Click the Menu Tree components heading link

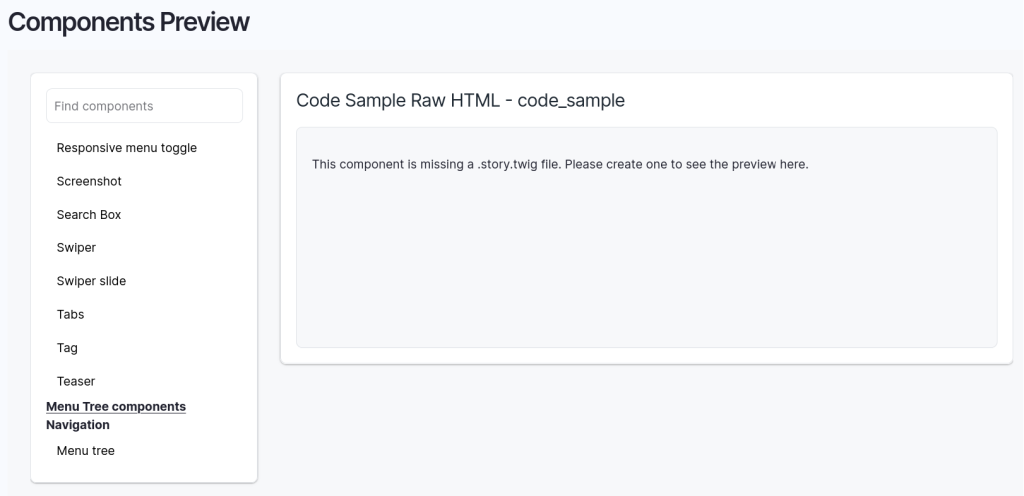coord(116,407)
